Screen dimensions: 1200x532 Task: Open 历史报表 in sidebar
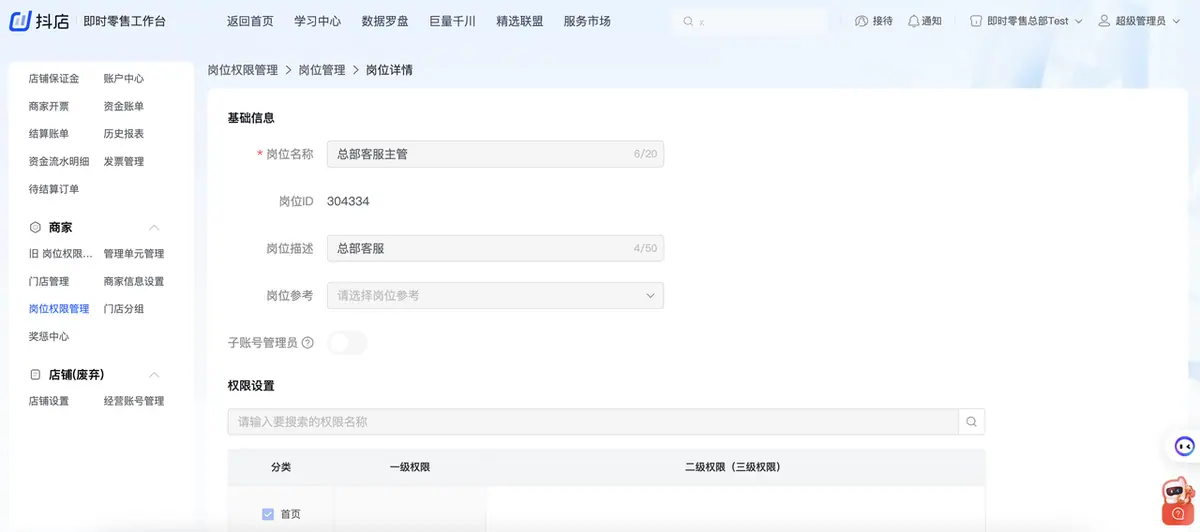pos(124,134)
